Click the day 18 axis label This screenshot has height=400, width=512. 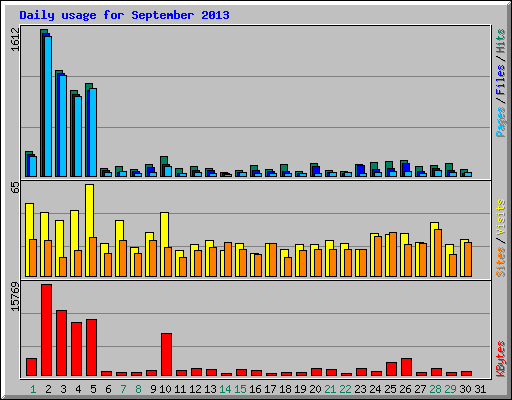[x=285, y=389]
